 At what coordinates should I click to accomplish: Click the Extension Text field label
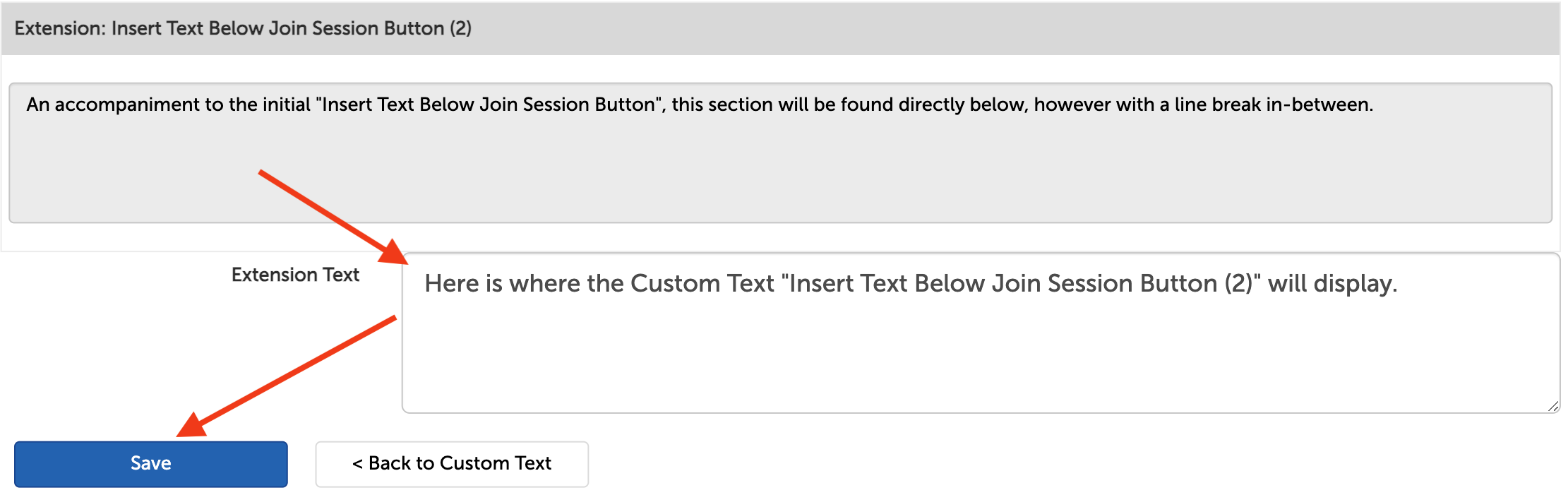coord(295,275)
